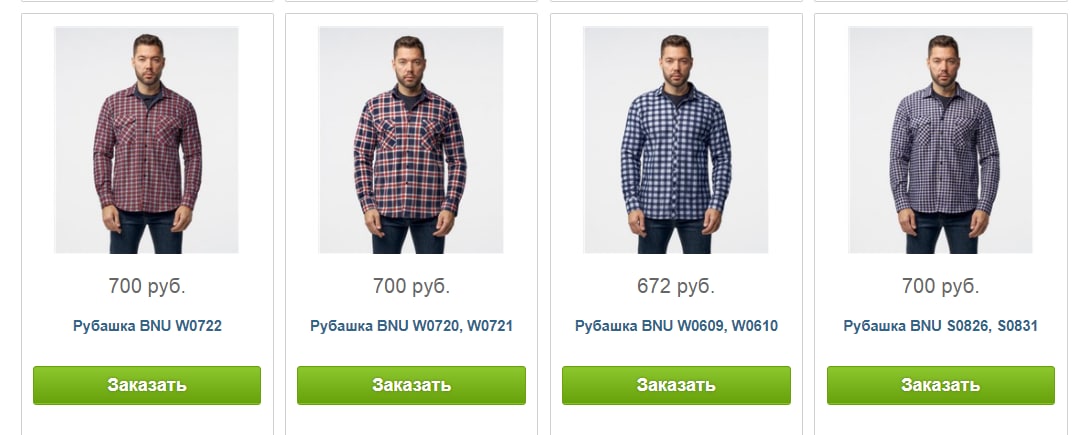
Task: View the lilac checked S0826 shirt image
Action: 940,140
